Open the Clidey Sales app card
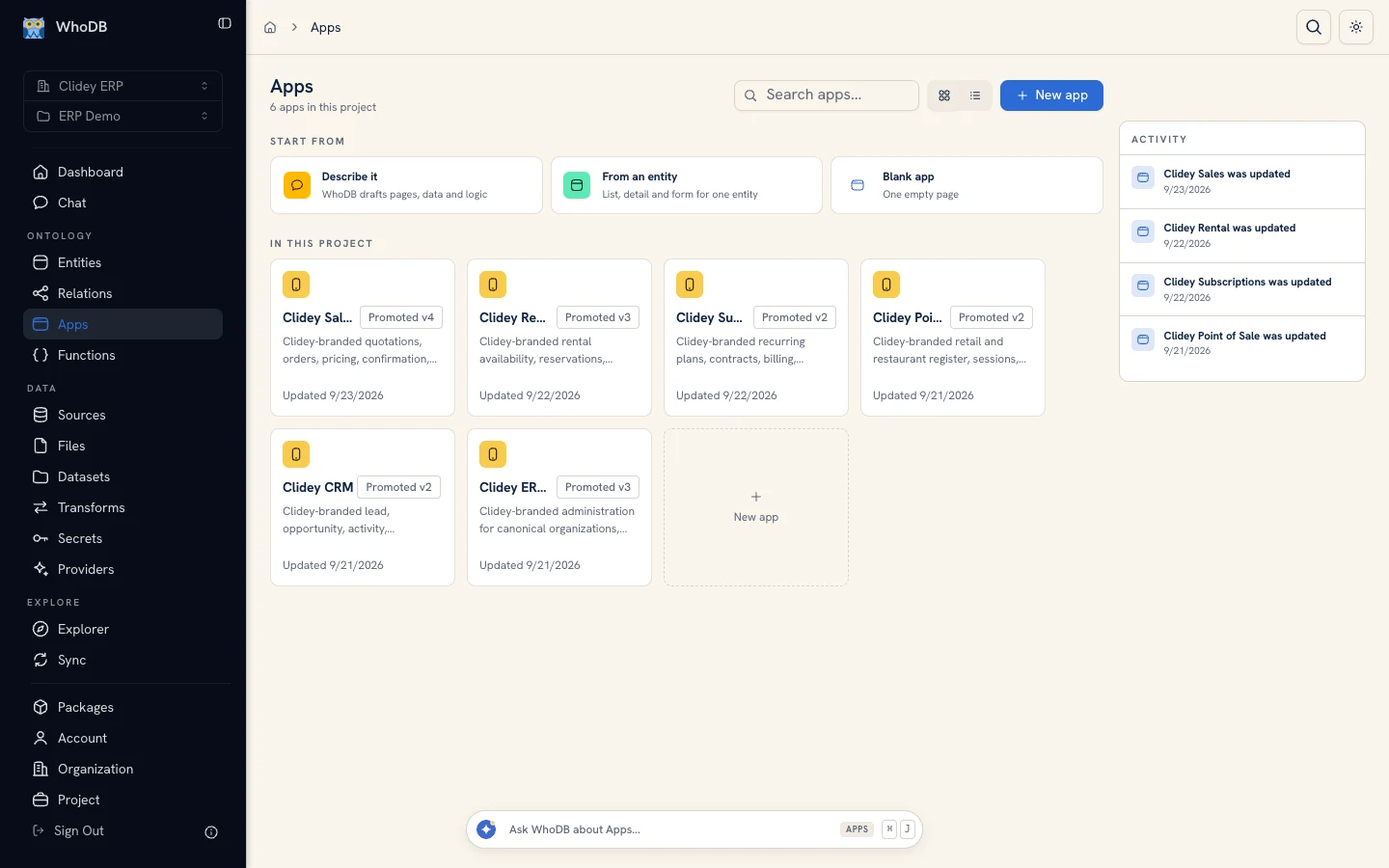Screen dimensions: 1389x868 tap(363, 338)
